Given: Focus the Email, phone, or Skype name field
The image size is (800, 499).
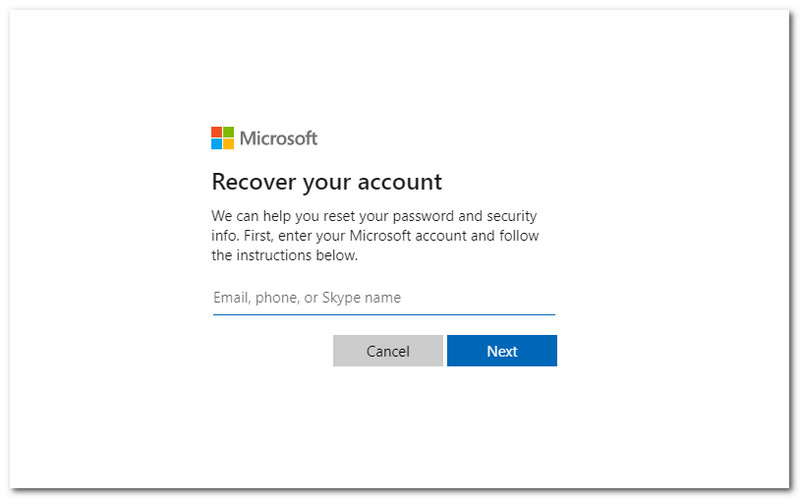Looking at the screenshot, I should pyautogui.click(x=384, y=298).
